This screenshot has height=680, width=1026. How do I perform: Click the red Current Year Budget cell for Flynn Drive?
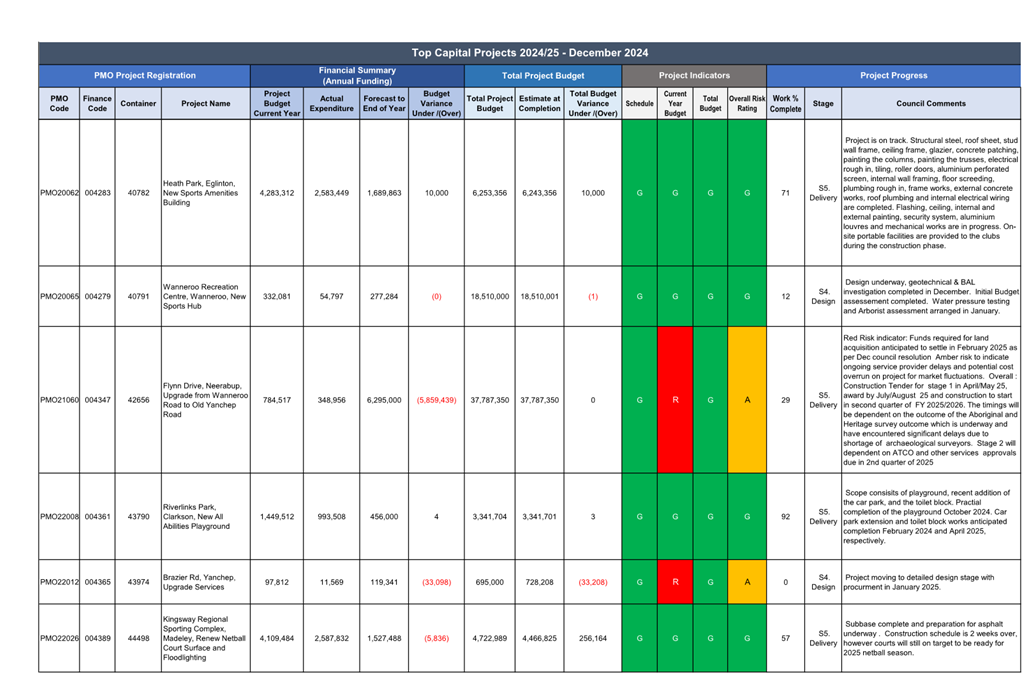[675, 400]
